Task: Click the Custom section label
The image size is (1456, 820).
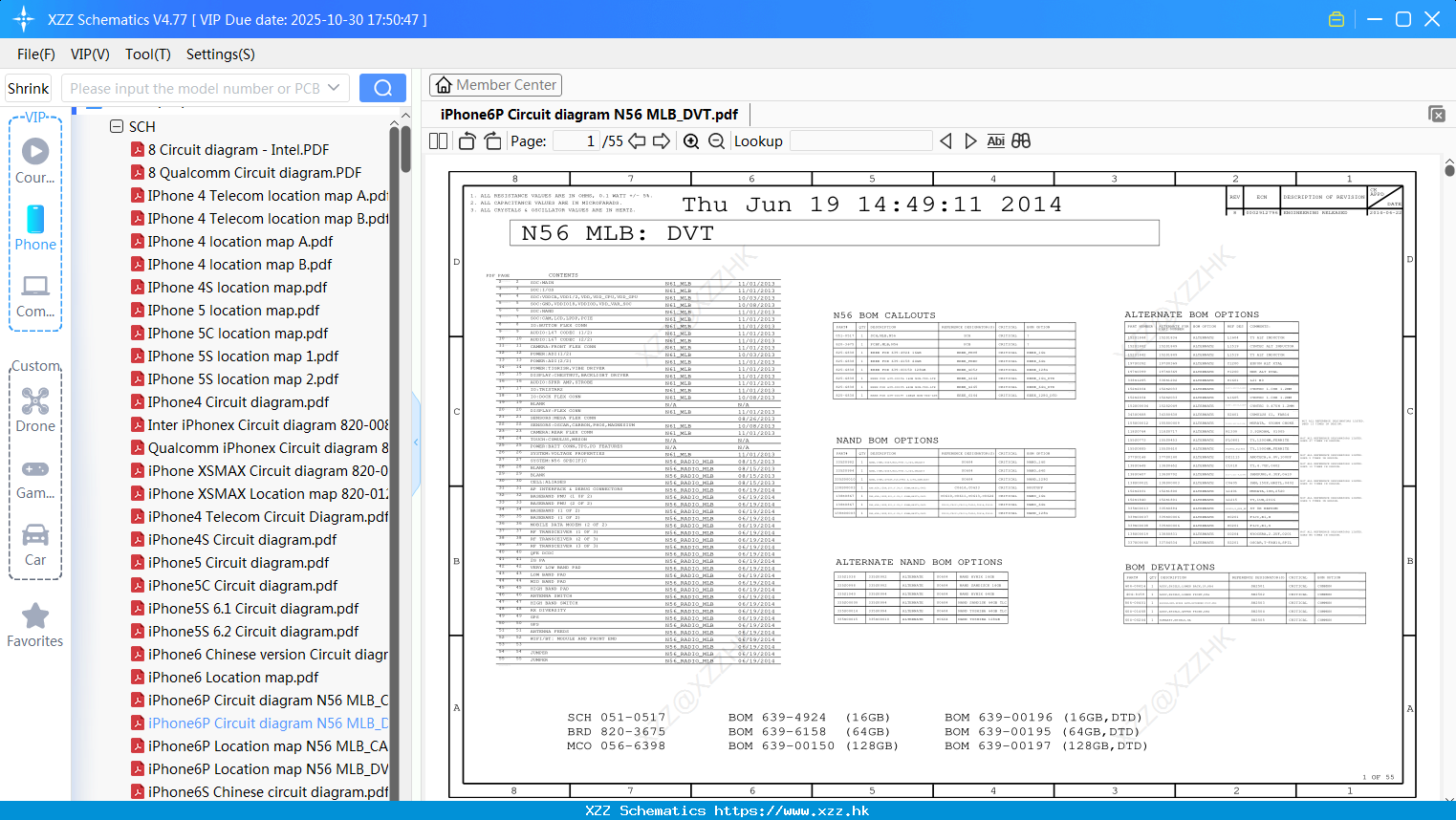Action: tap(35, 366)
